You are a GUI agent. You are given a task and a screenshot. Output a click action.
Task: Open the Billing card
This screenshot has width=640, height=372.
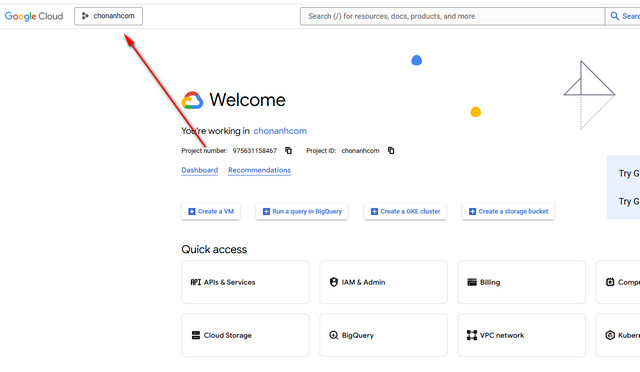(x=521, y=282)
